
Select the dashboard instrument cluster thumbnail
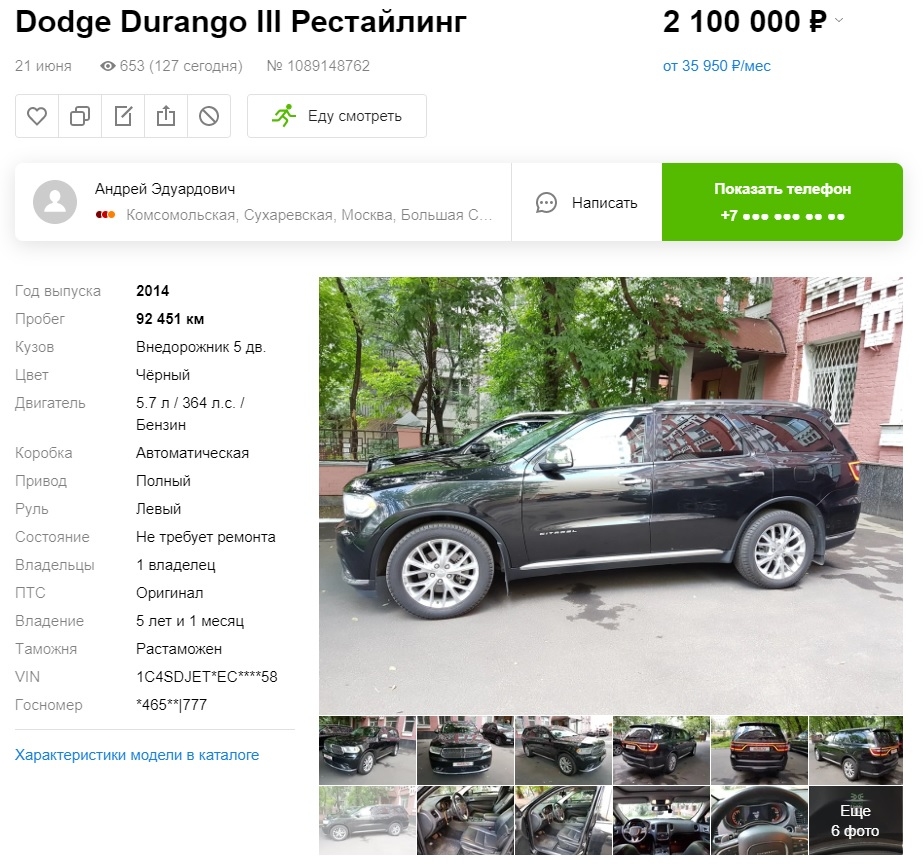point(759,821)
